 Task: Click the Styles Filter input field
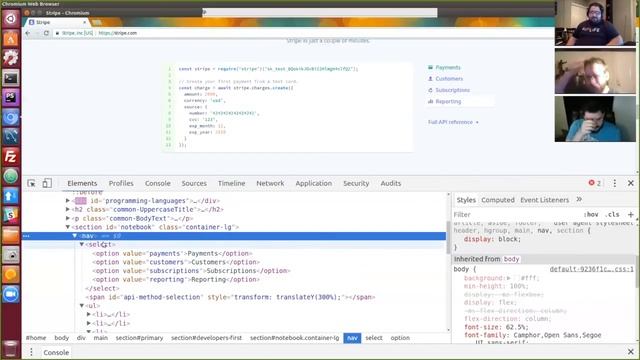(516, 214)
